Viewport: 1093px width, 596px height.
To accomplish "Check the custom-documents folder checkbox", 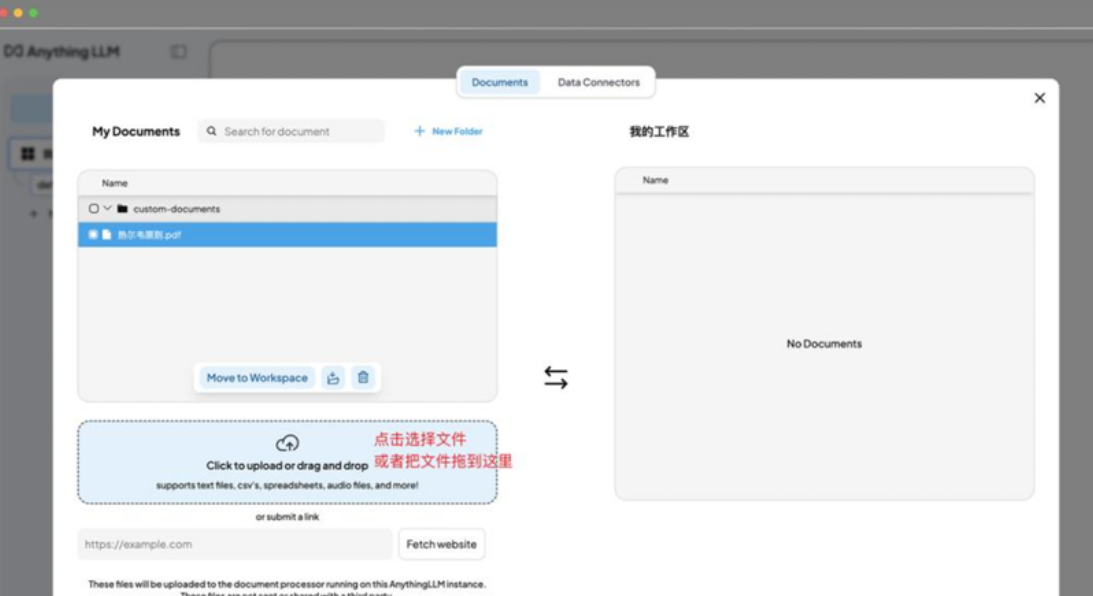I will click(94, 209).
